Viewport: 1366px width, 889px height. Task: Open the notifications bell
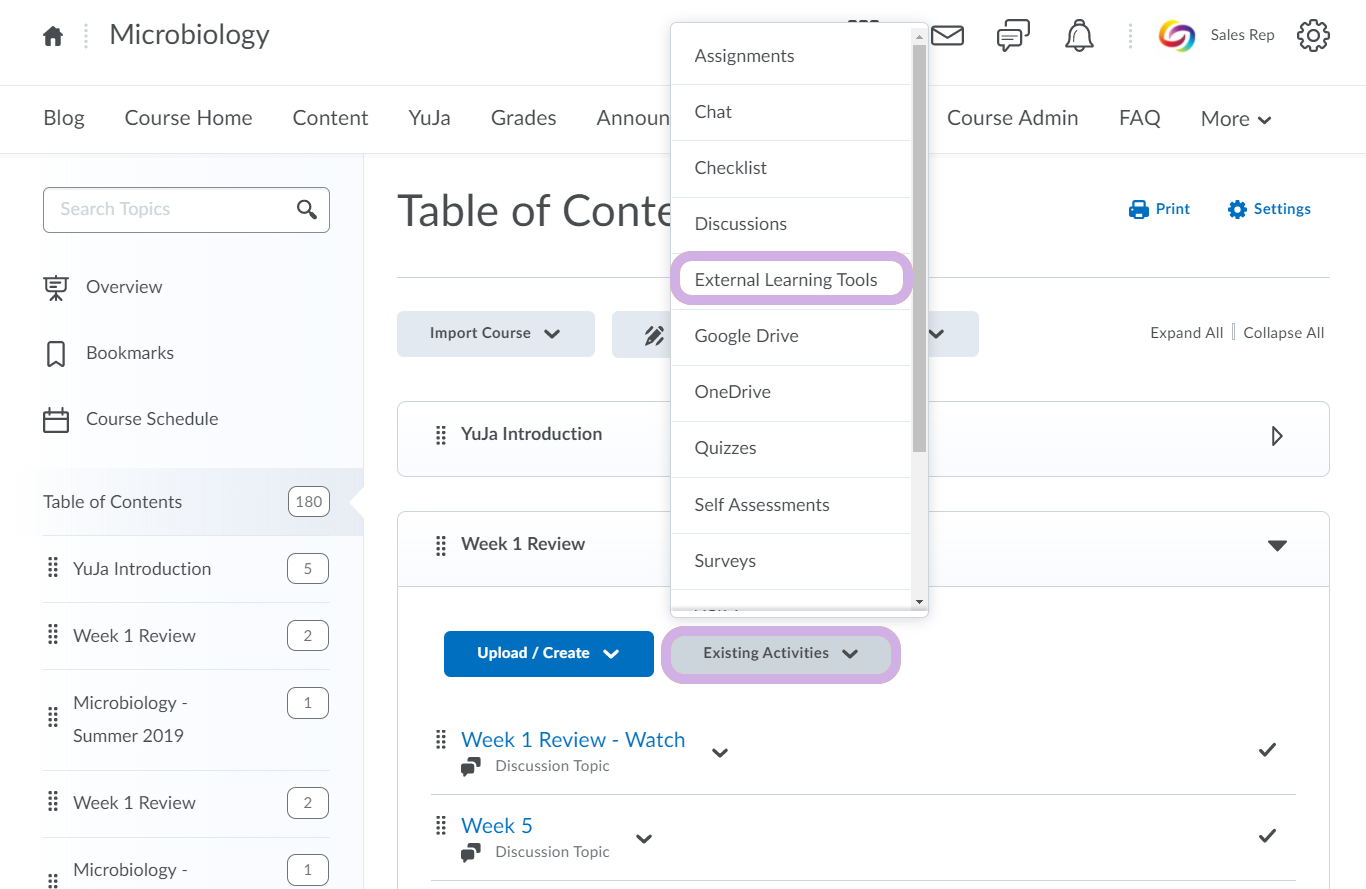[1079, 36]
